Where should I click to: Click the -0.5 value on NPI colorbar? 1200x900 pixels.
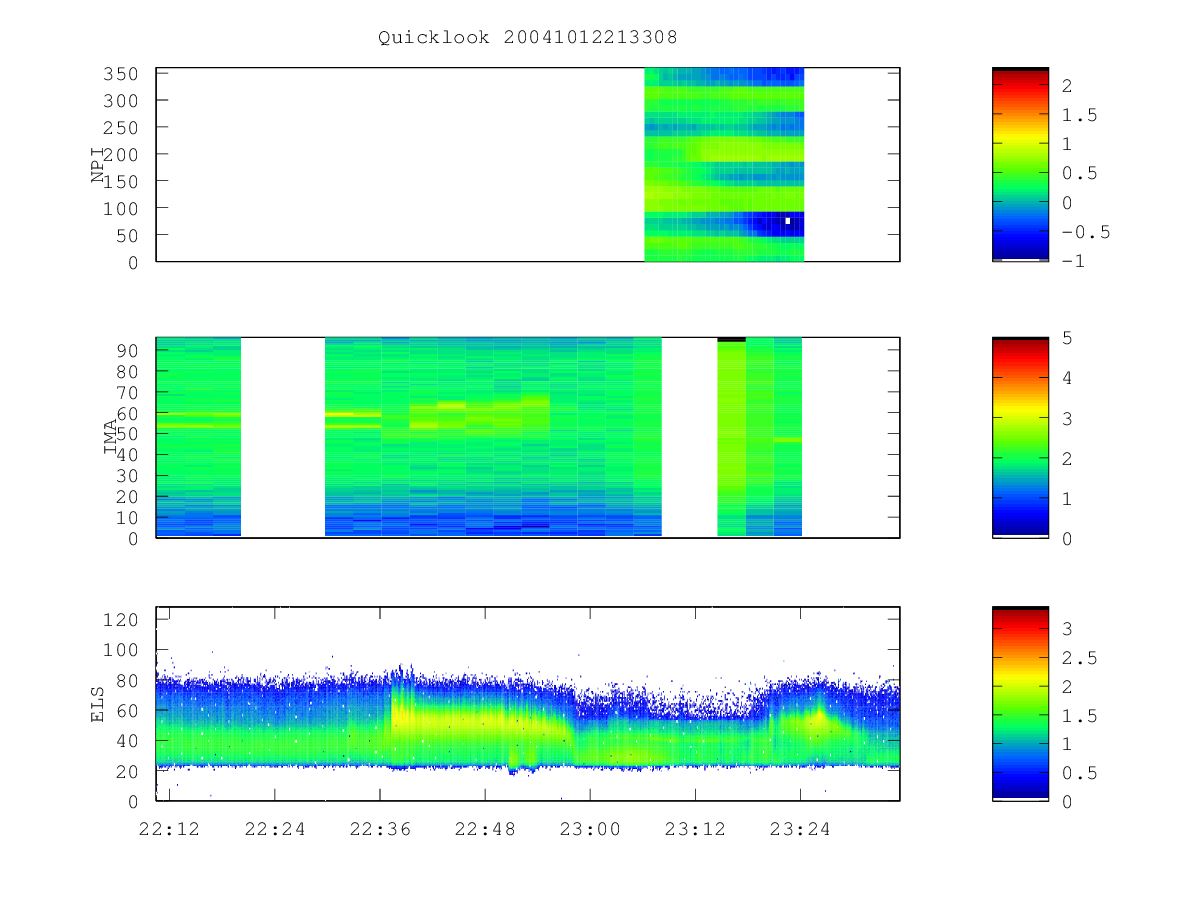pos(1085,232)
